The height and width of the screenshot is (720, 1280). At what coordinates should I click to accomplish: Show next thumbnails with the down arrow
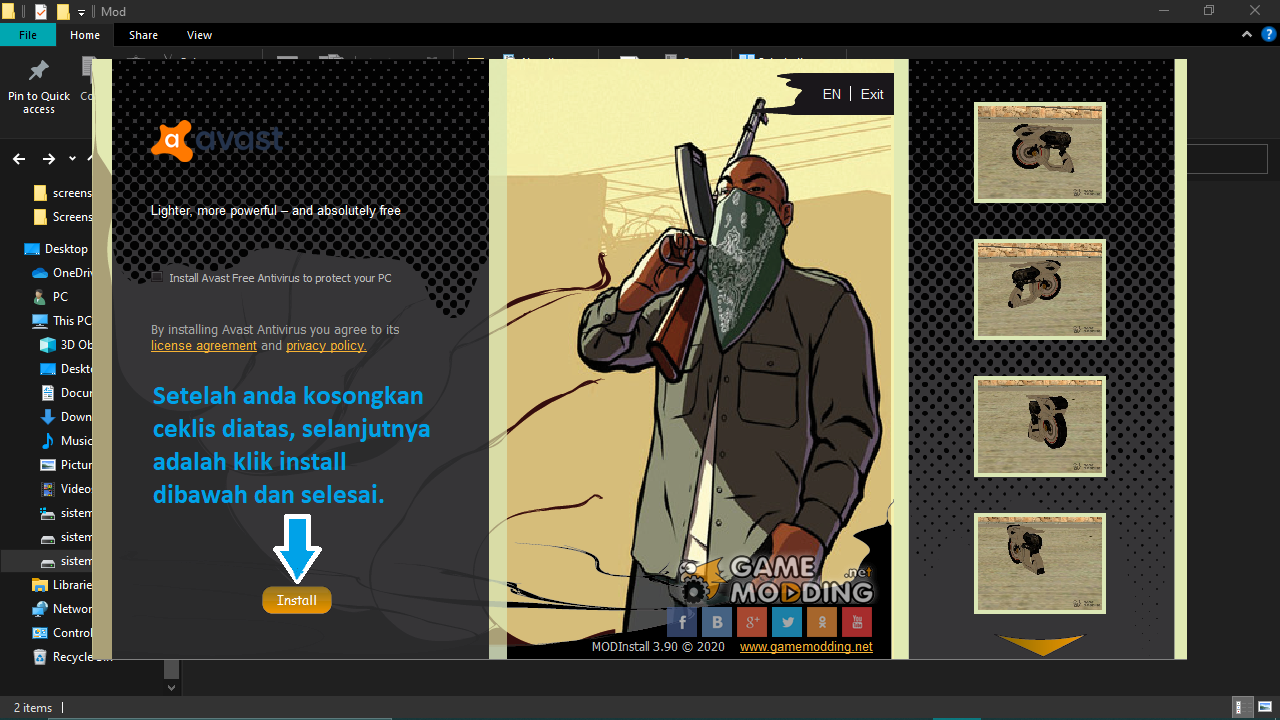(x=1040, y=645)
